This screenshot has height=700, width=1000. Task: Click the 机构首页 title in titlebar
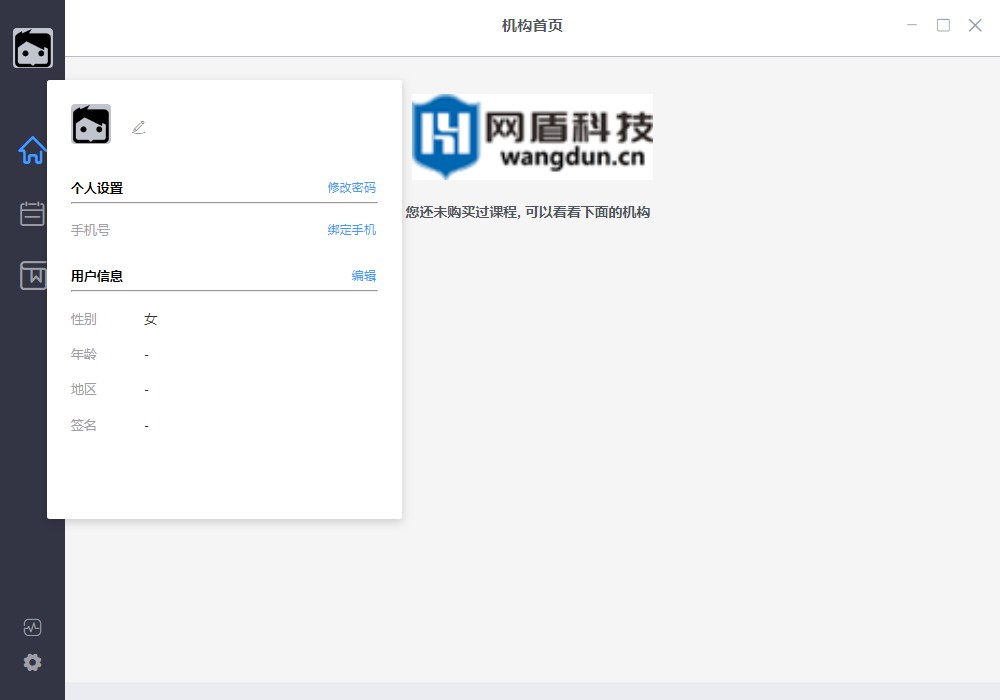click(x=530, y=25)
